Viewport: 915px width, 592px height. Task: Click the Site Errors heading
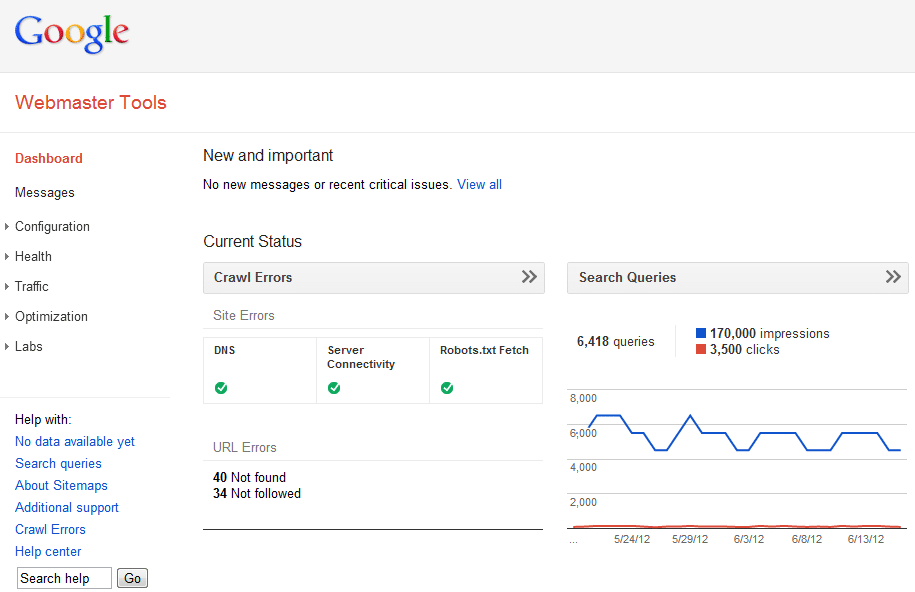[x=243, y=315]
